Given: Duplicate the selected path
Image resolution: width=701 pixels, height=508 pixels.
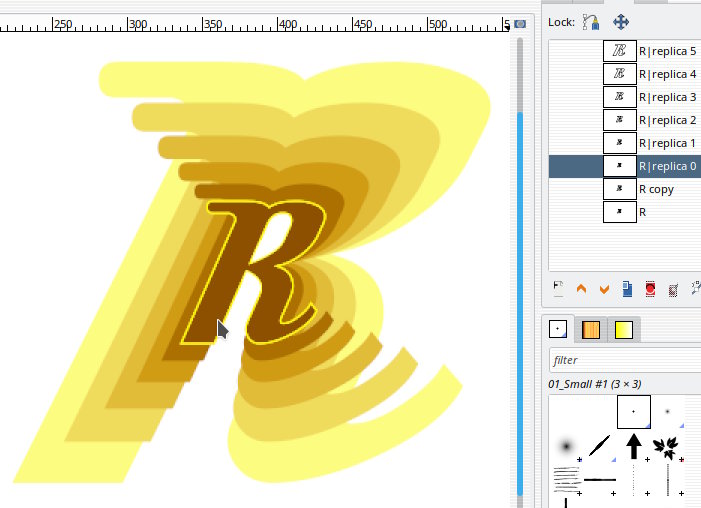Looking at the screenshot, I should [x=627, y=289].
